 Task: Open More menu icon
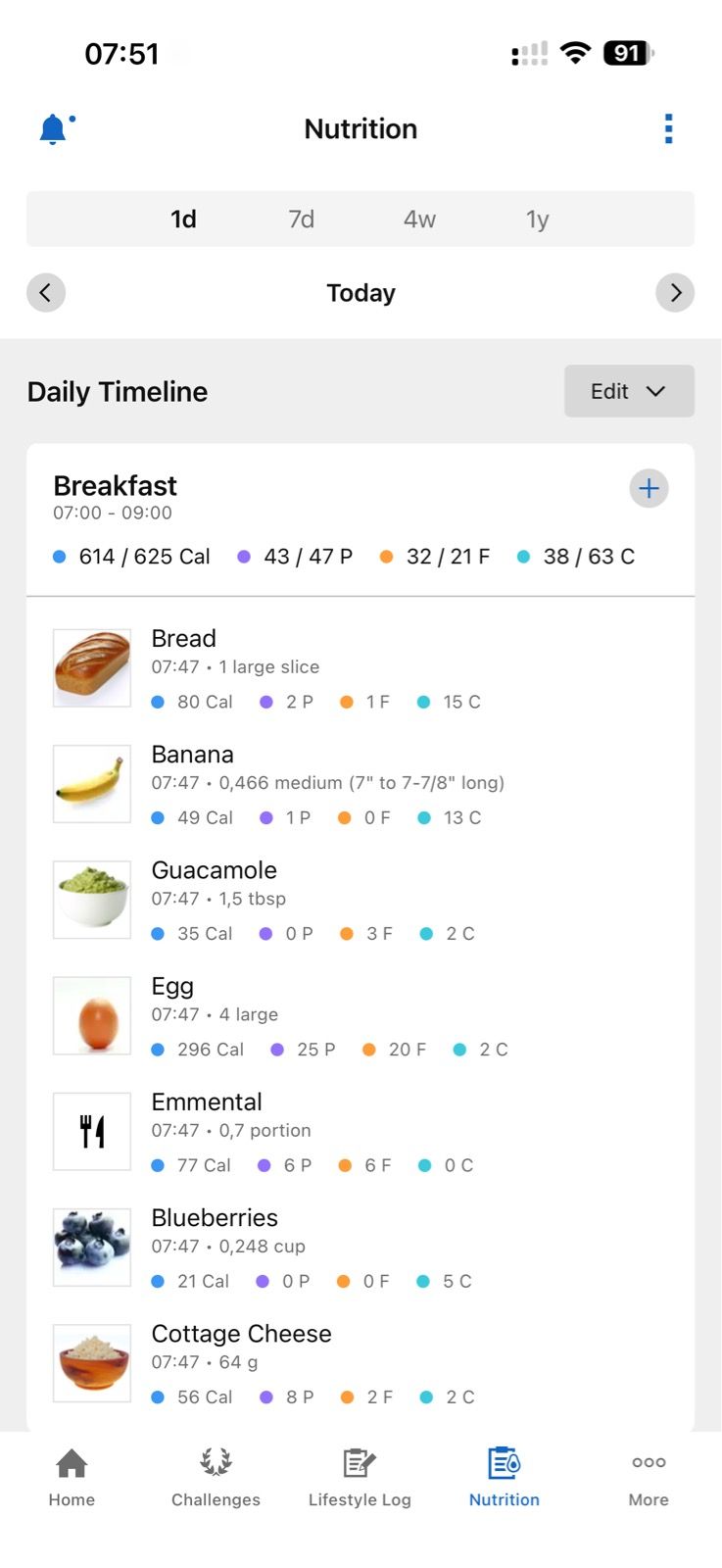(649, 1463)
